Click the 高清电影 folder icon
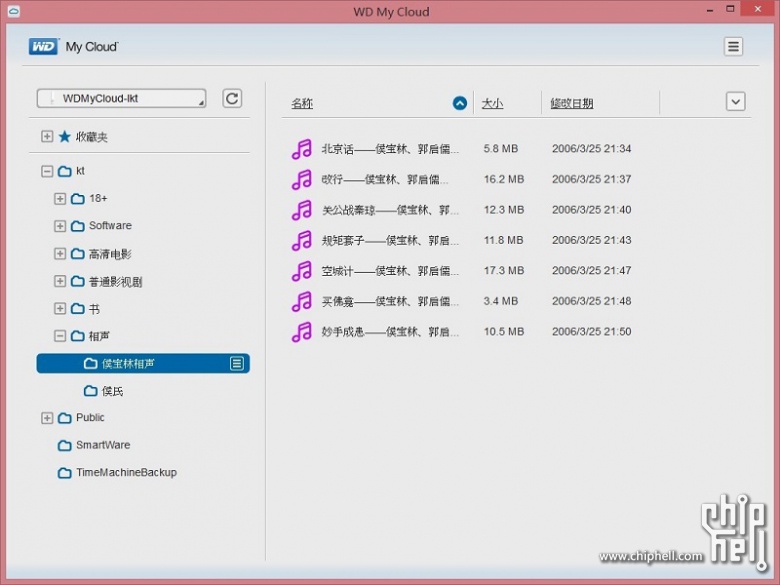The width and height of the screenshot is (780, 585). [78, 254]
